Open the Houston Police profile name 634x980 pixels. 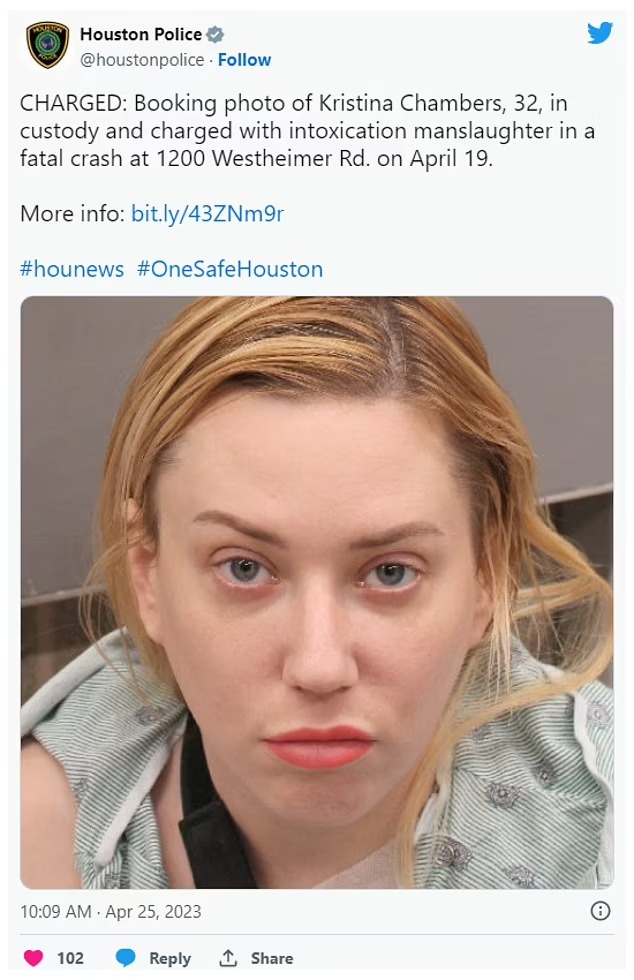coord(141,35)
